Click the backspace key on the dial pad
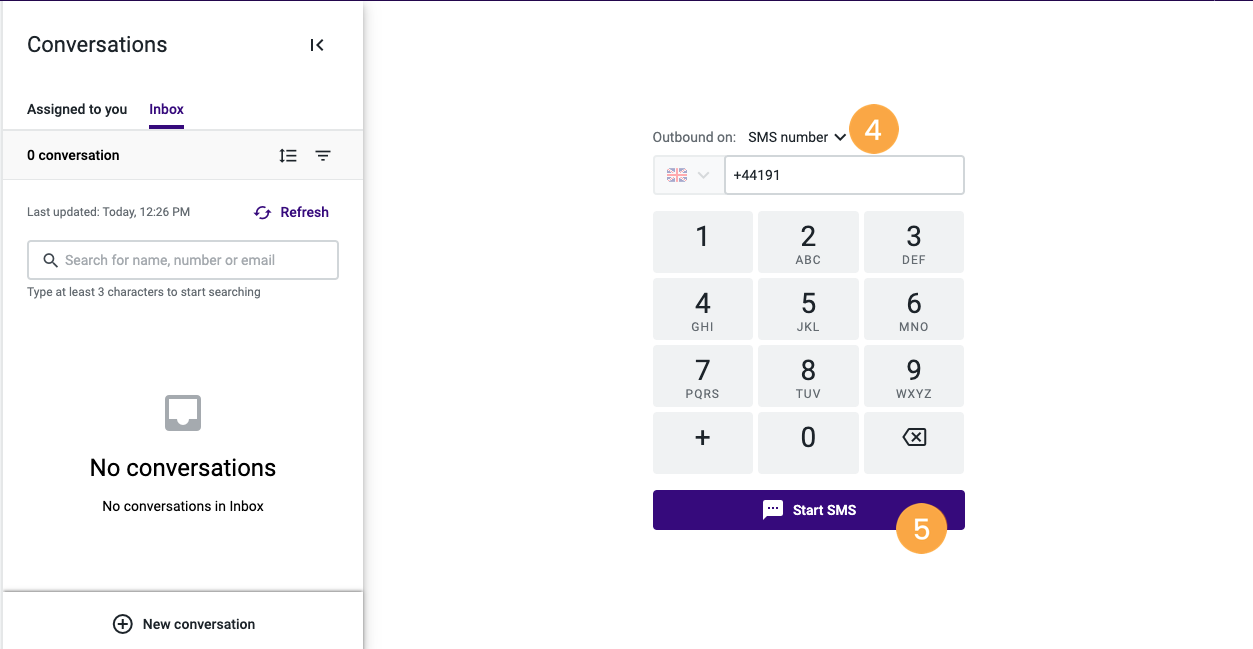The height and width of the screenshot is (649, 1253). [913, 442]
